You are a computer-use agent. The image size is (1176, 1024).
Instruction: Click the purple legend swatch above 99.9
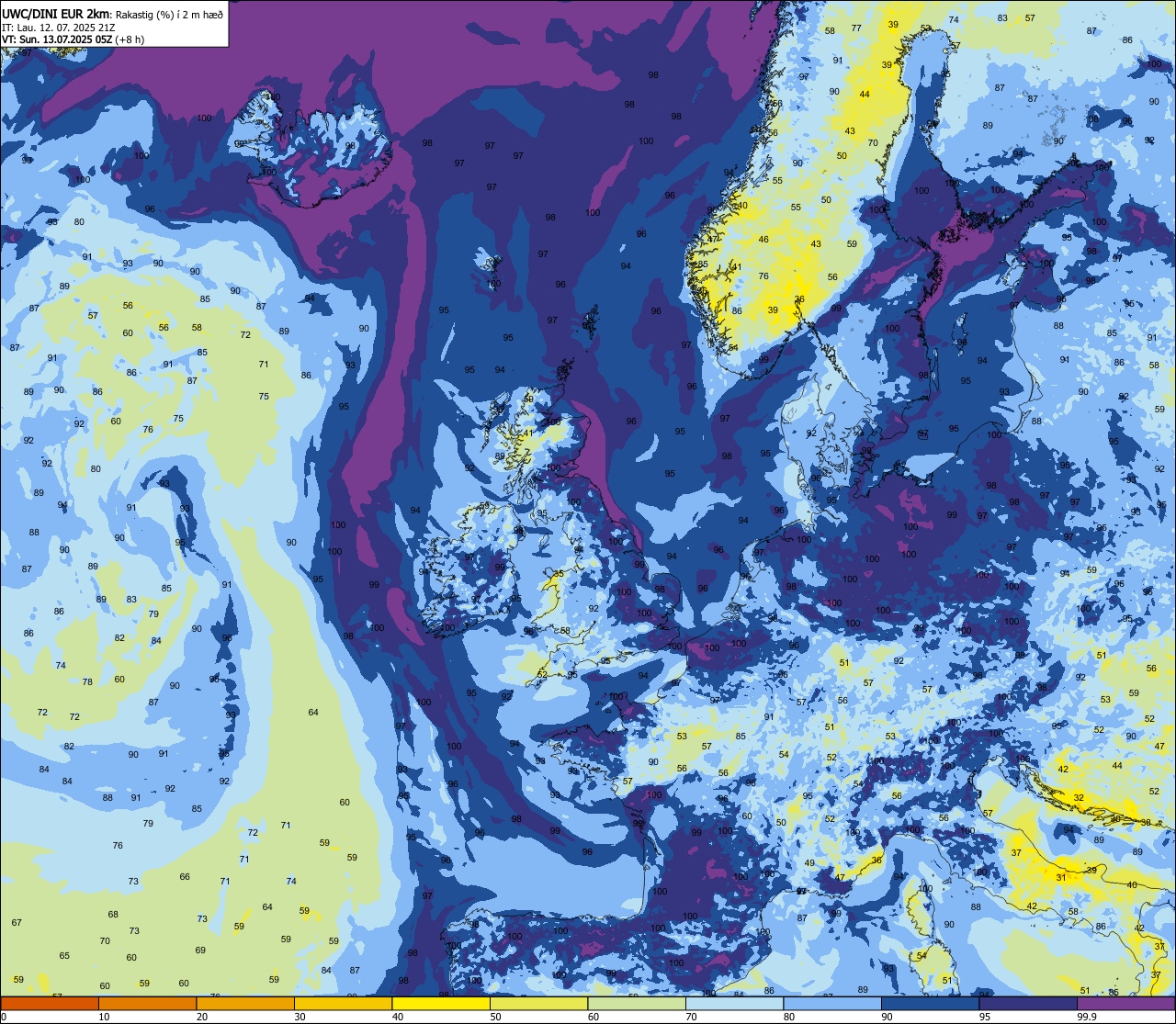[1125, 1003]
